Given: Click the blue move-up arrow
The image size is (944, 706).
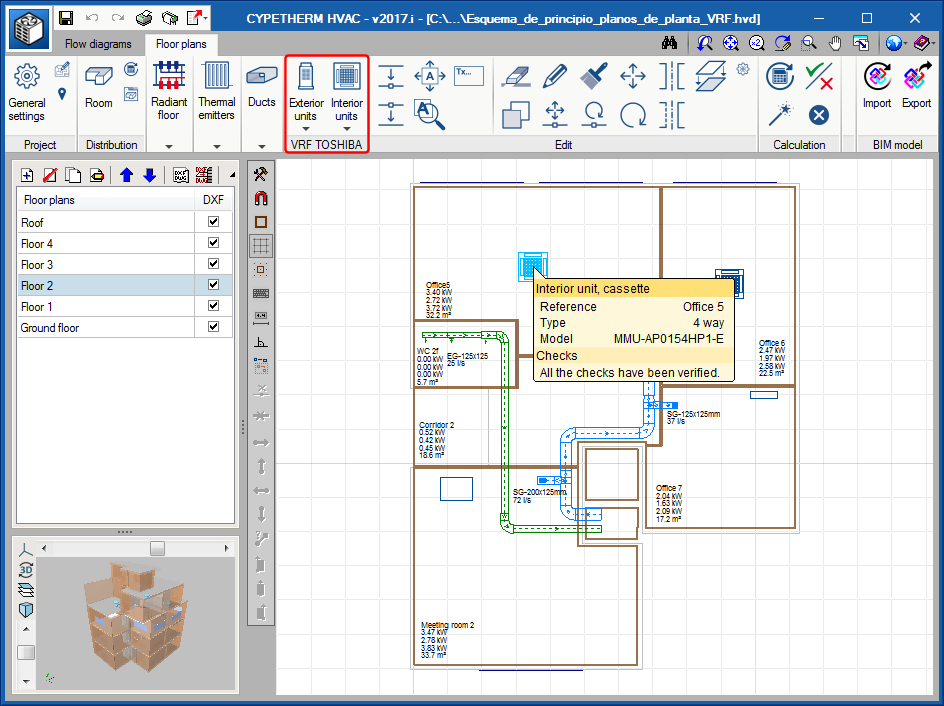Looking at the screenshot, I should point(127,175).
